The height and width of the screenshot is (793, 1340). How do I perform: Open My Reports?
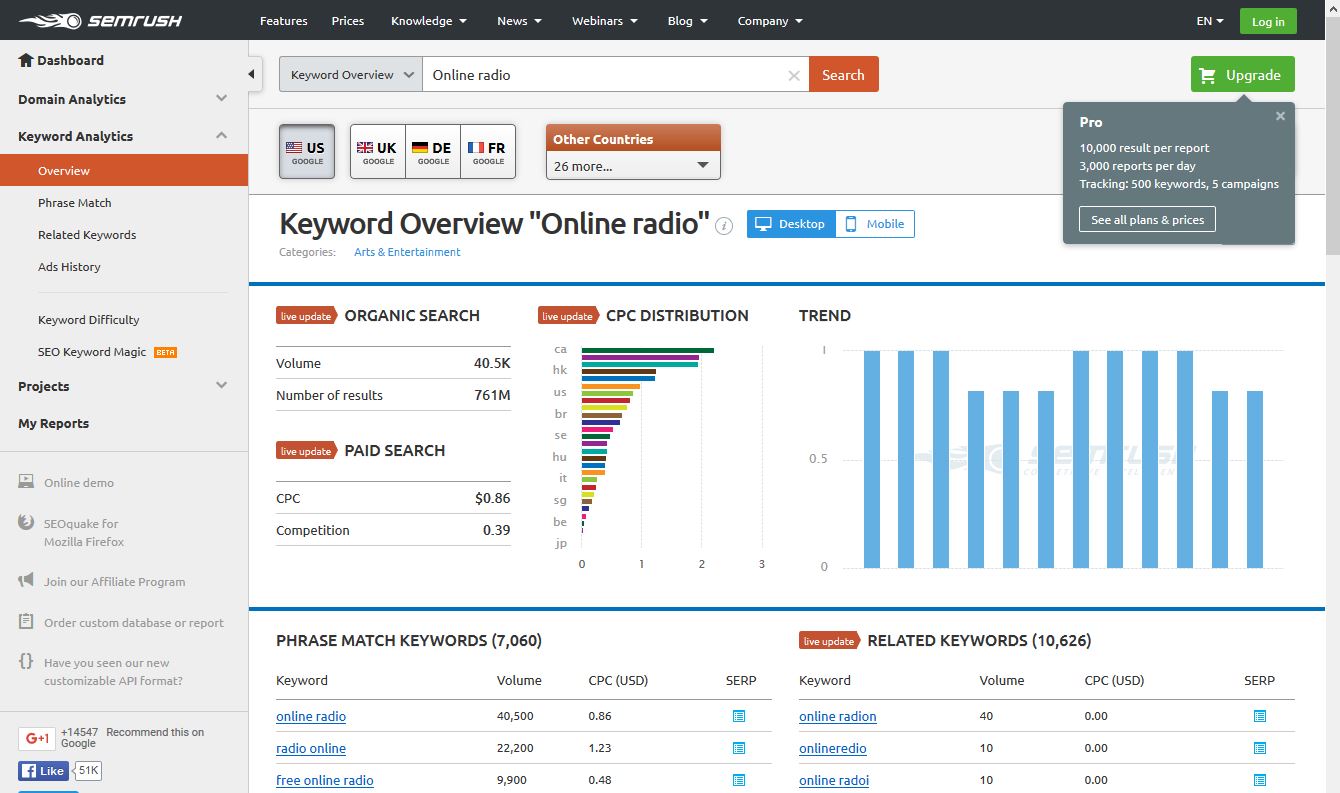click(54, 423)
